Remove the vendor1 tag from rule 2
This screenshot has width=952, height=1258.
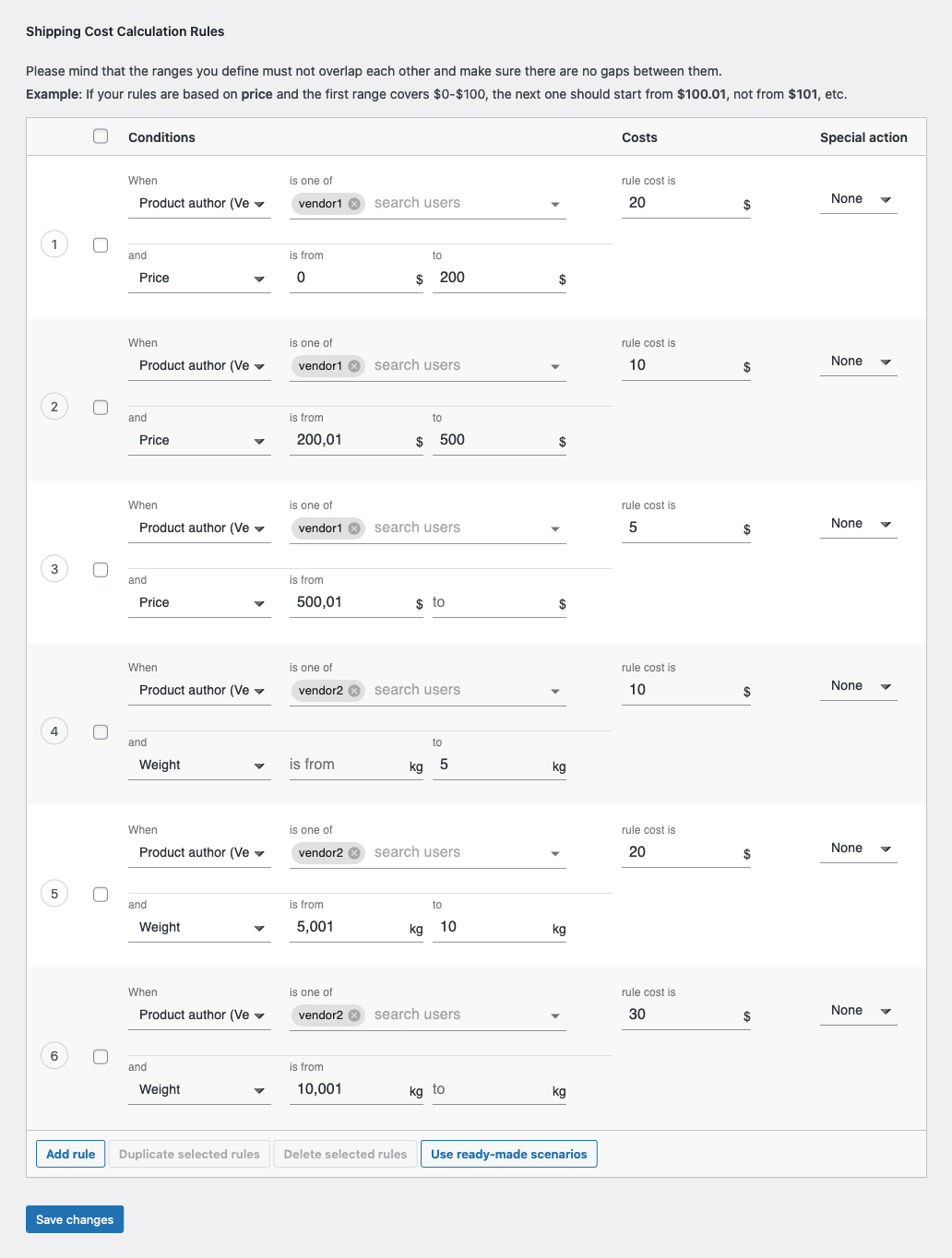point(354,365)
